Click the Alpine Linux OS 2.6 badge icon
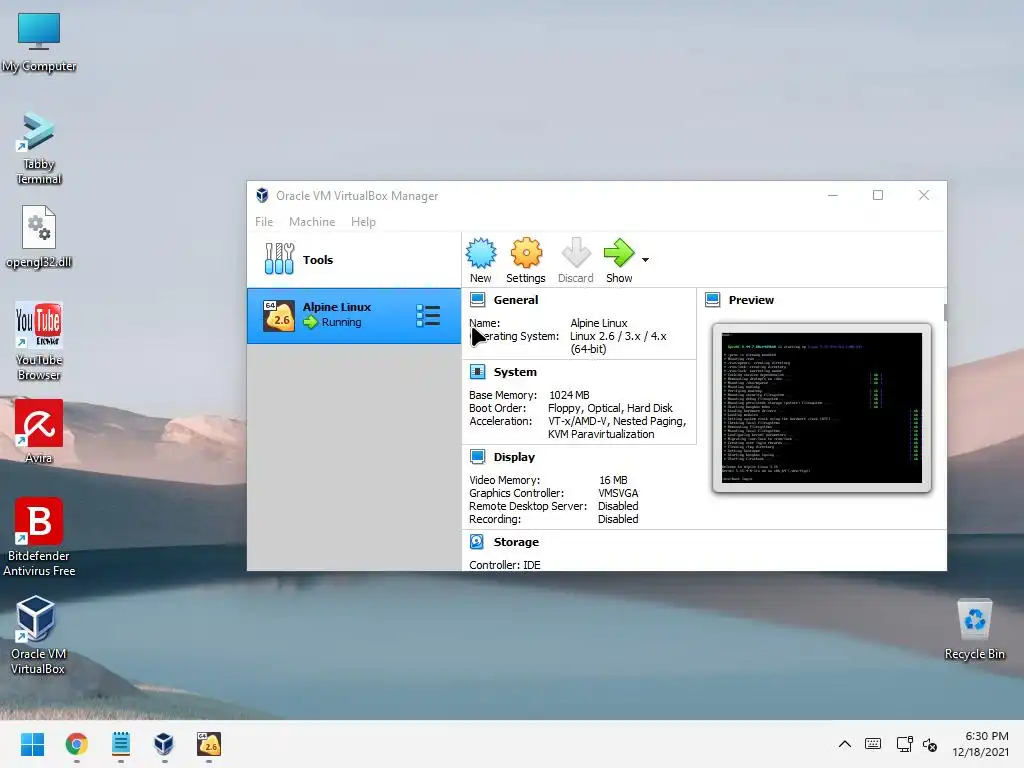This screenshot has height=768, width=1024. click(278, 316)
